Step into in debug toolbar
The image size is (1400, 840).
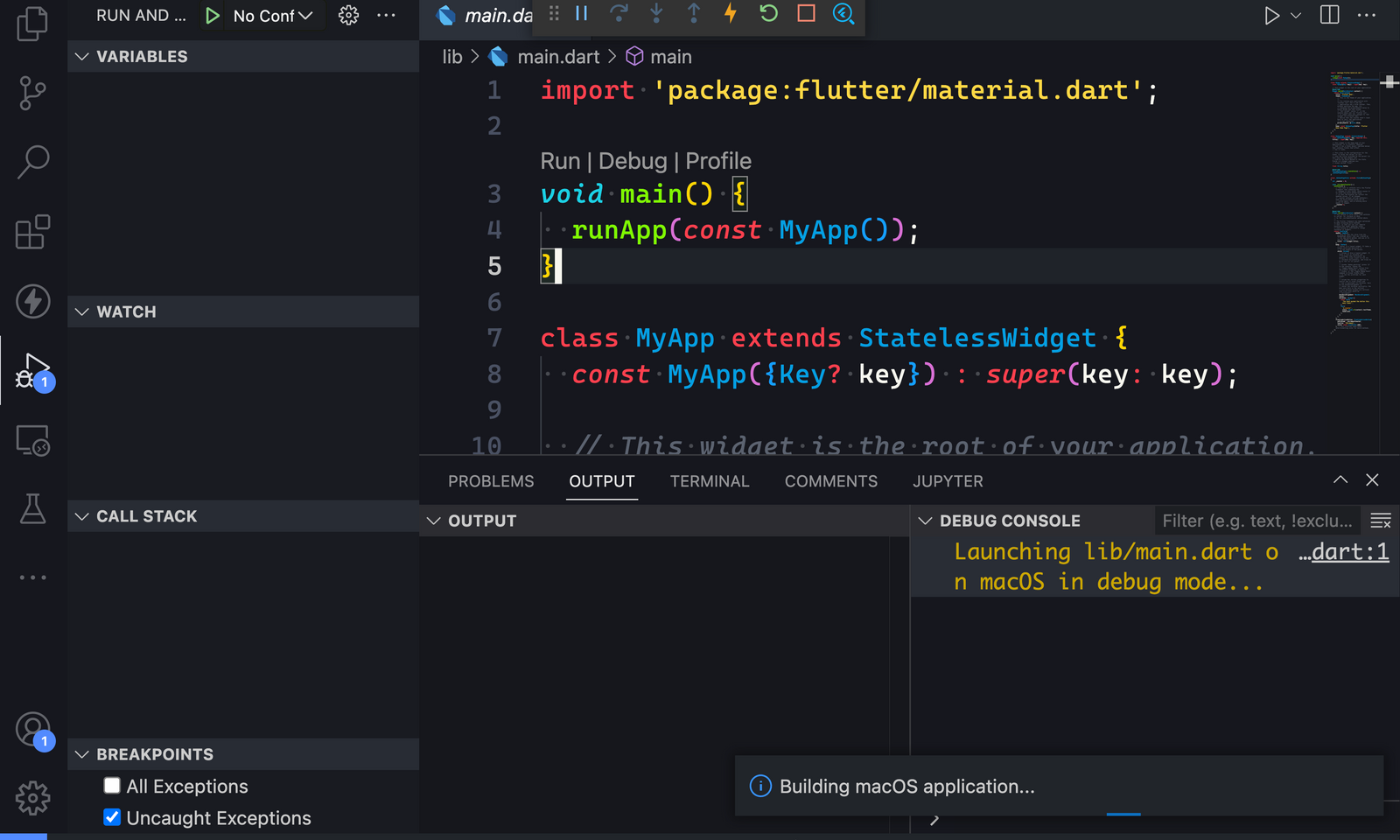[656, 13]
